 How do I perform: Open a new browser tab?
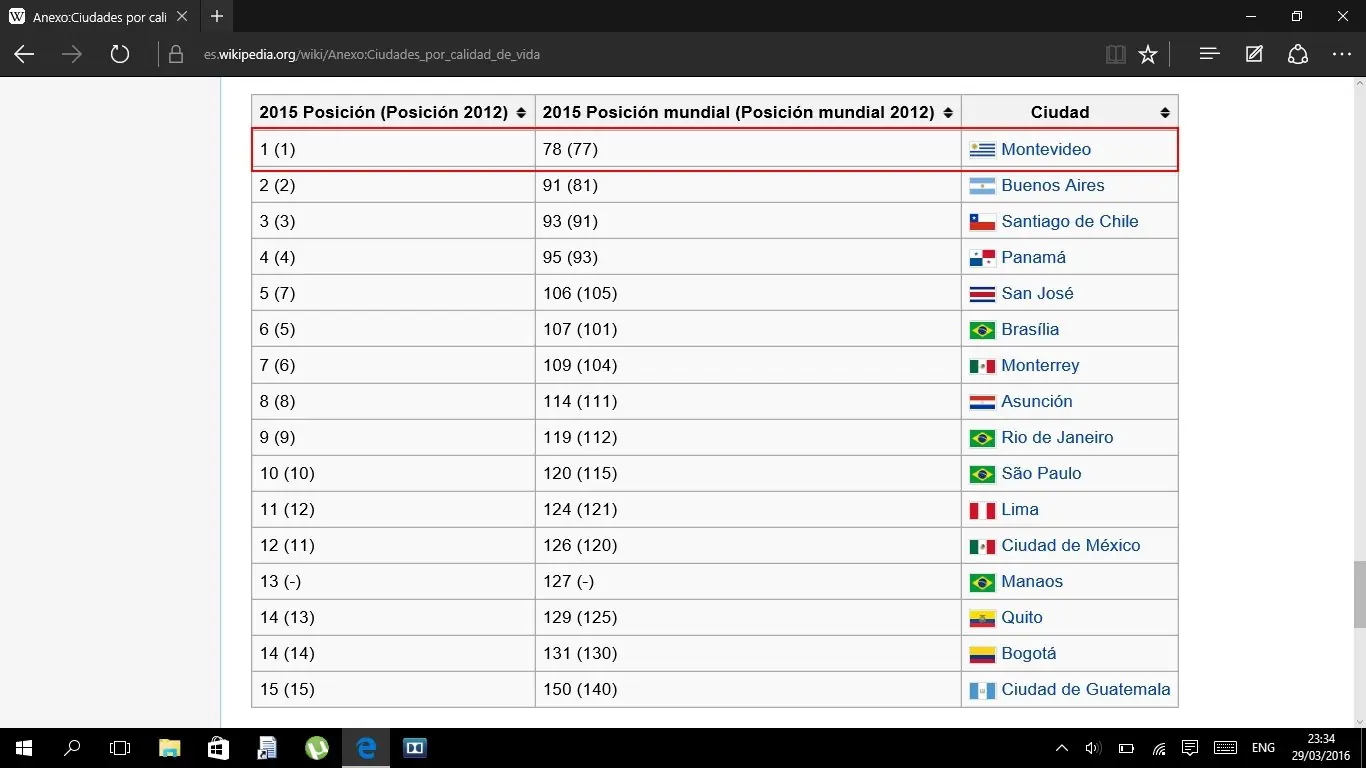[x=217, y=17]
